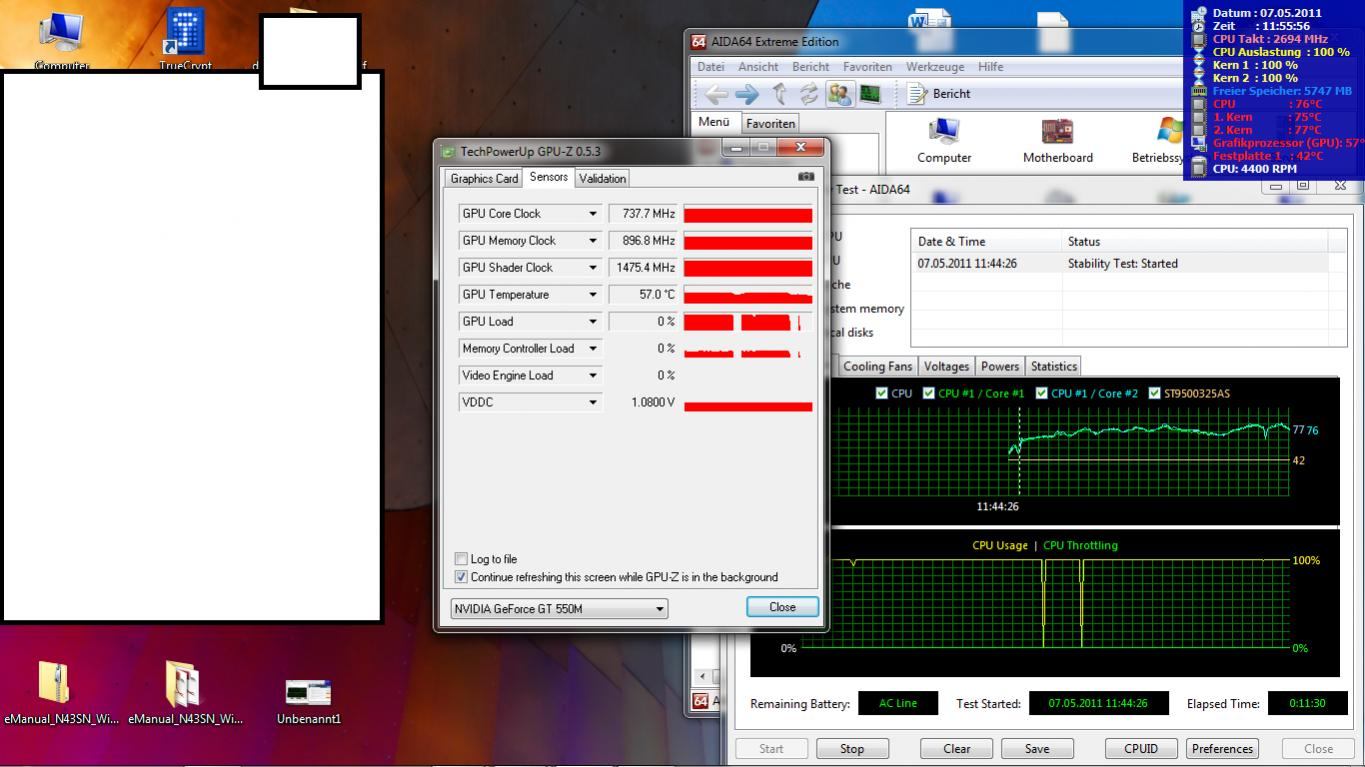This screenshot has height=767, width=1365.
Task: Open the Cooling Fans tab
Action: coord(878,367)
